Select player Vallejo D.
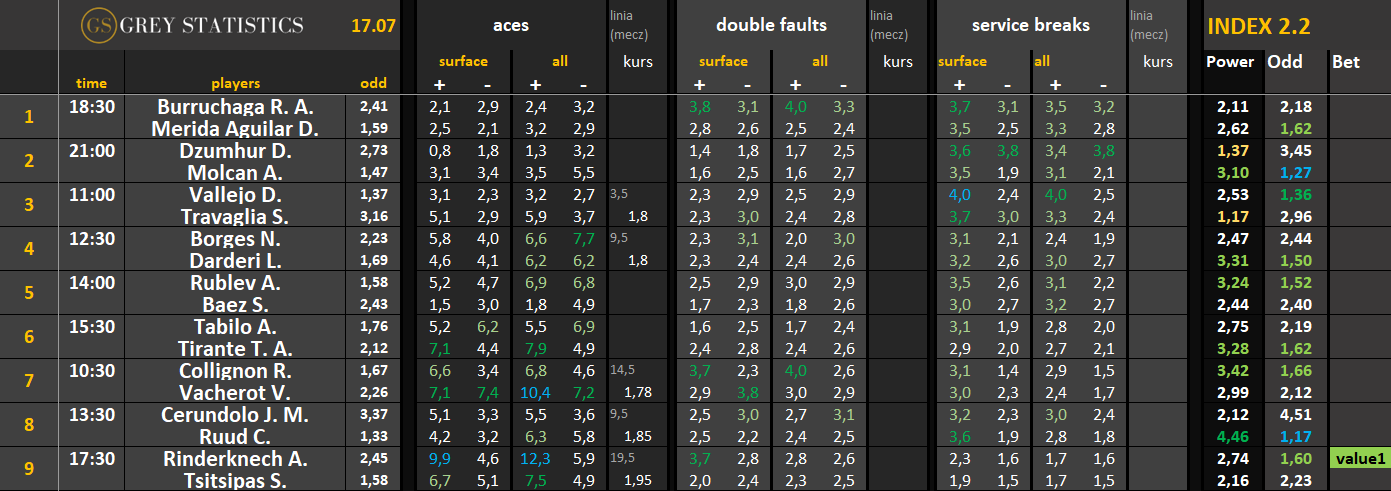The height and width of the screenshot is (491, 1391). [236, 194]
